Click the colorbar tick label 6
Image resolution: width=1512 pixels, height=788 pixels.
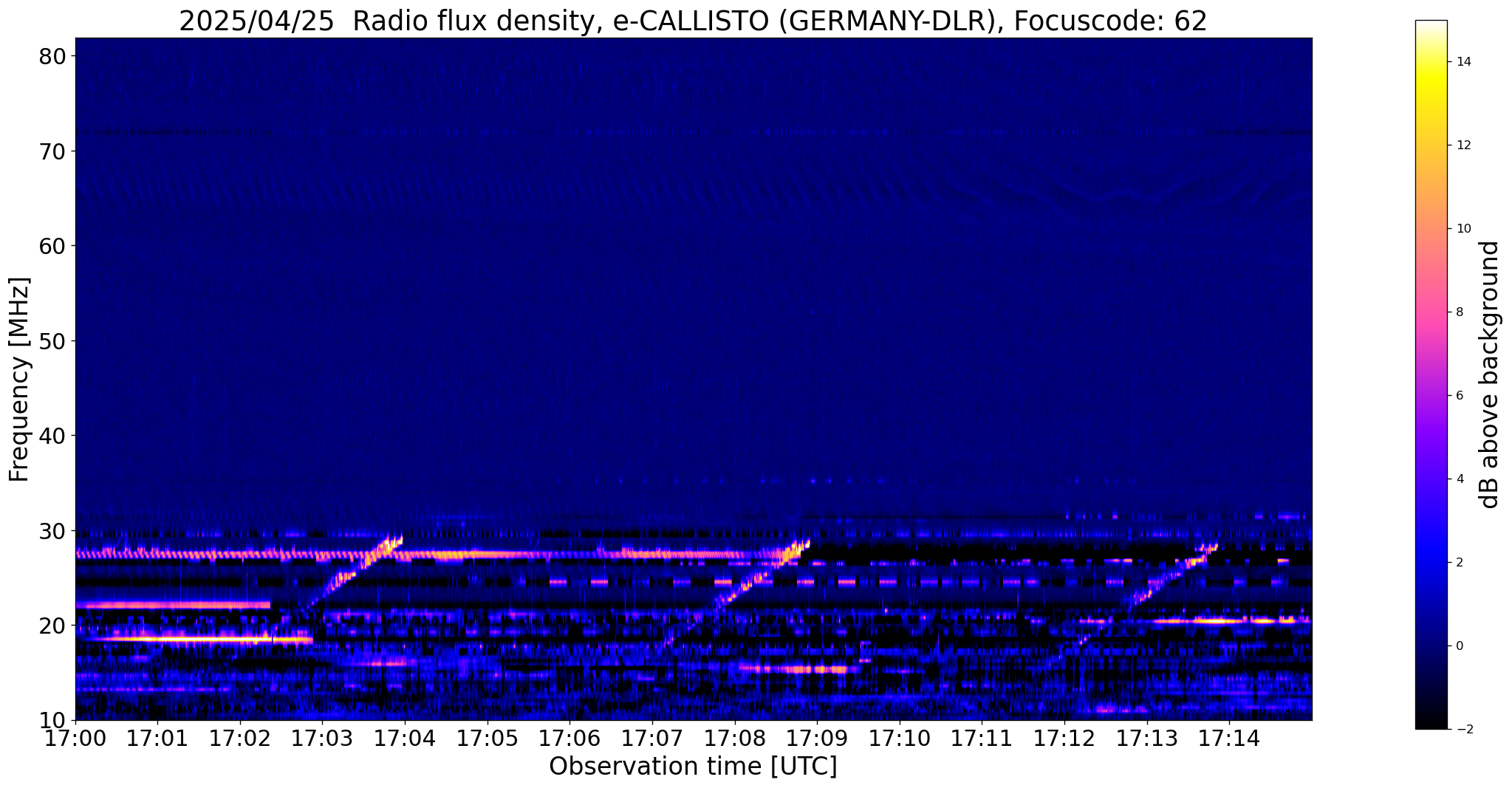[1459, 396]
